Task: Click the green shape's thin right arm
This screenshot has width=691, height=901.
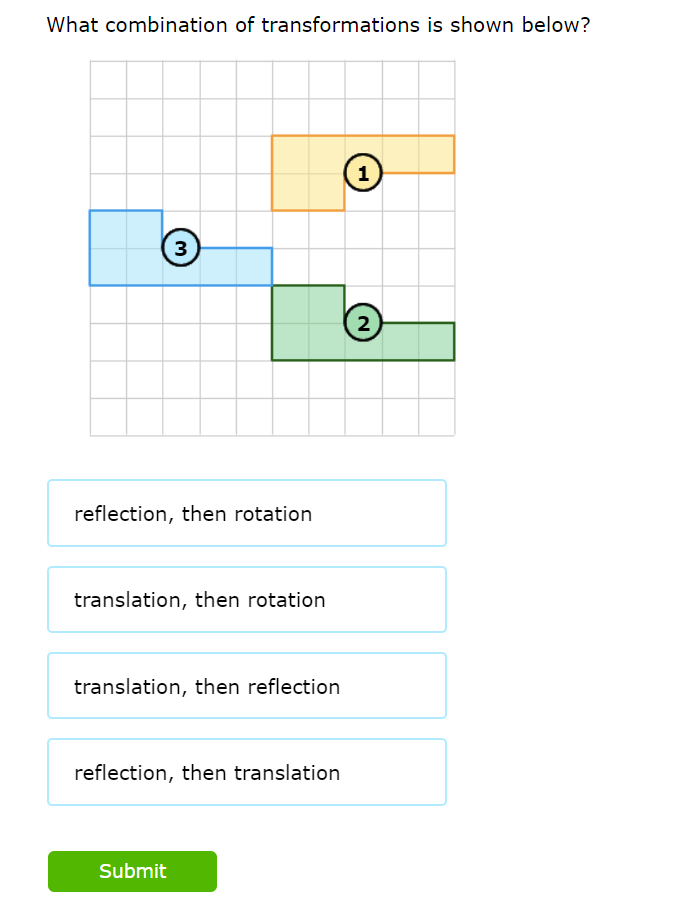Action: tap(418, 341)
